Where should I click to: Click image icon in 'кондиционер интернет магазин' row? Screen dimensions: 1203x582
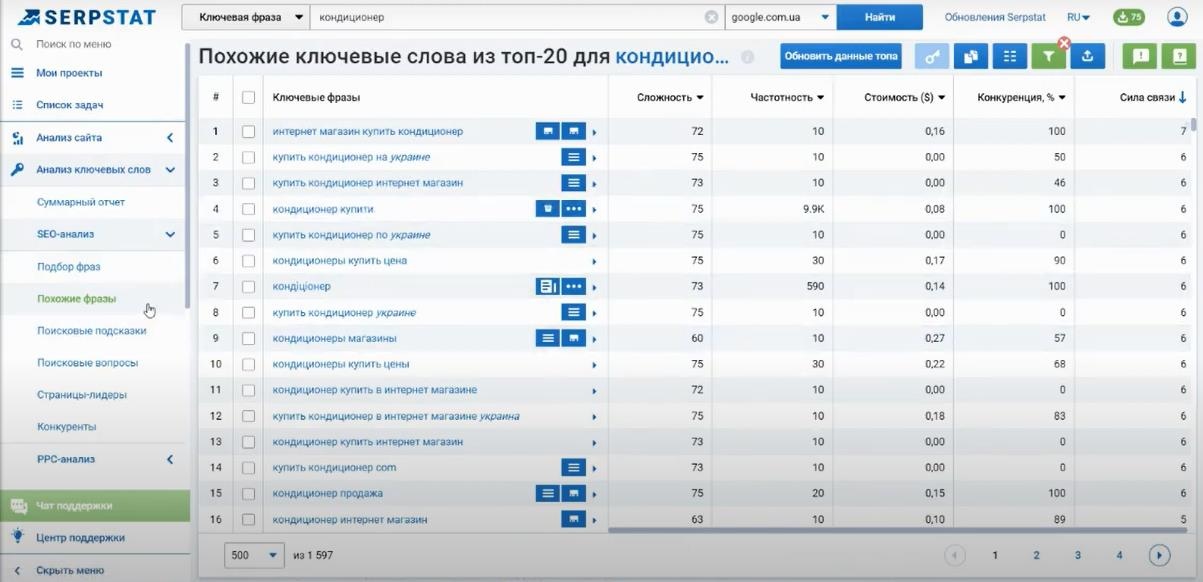coord(573,520)
